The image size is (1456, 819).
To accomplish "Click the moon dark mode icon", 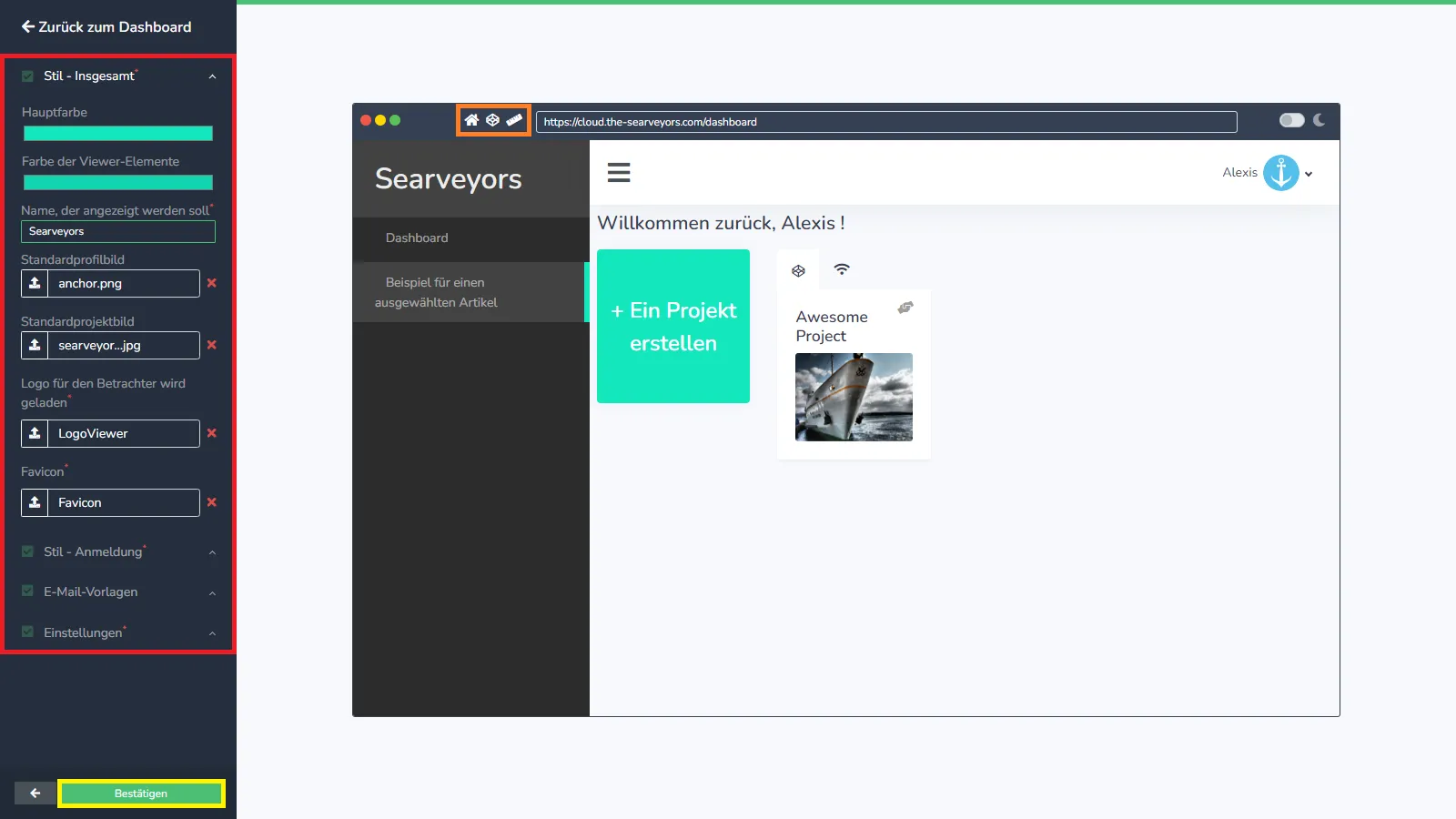I will pos(1319,120).
